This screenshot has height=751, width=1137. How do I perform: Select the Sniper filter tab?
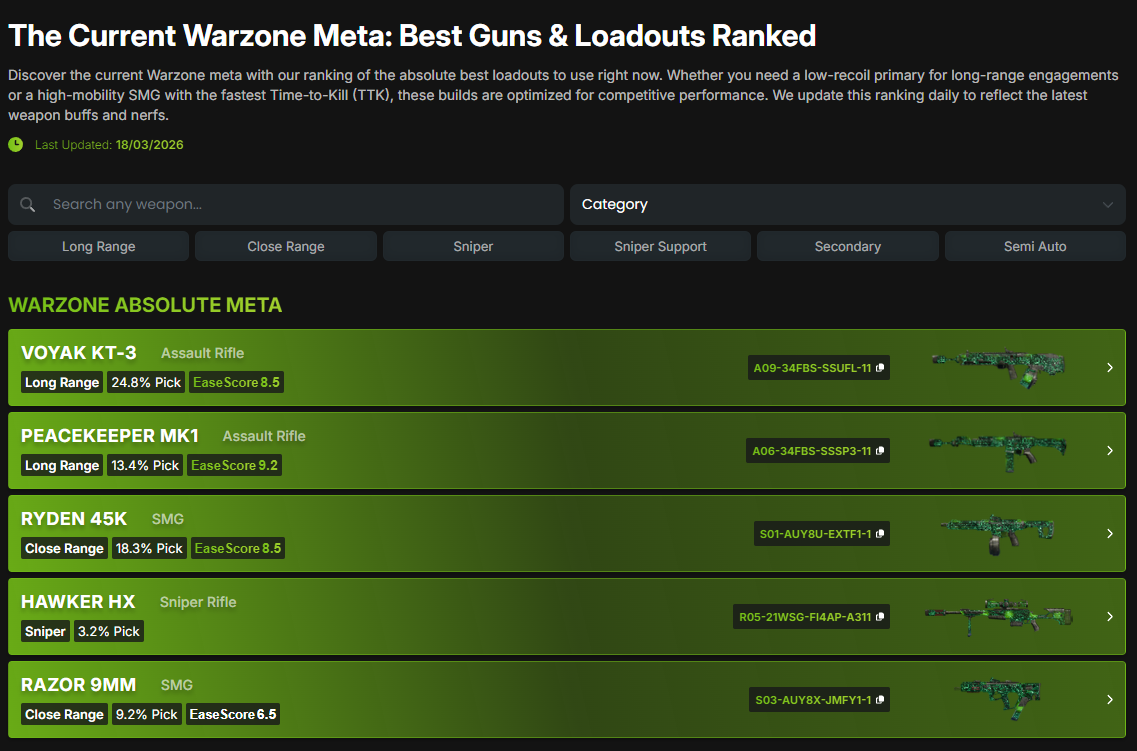tap(473, 246)
